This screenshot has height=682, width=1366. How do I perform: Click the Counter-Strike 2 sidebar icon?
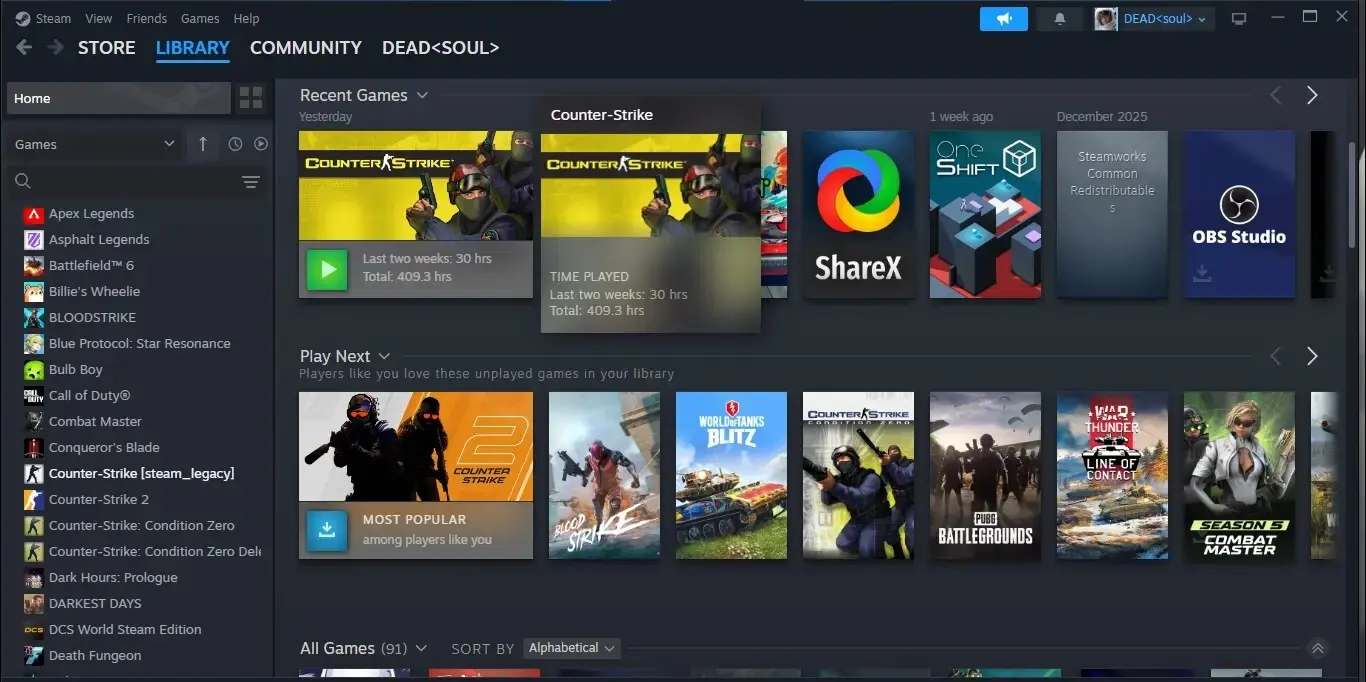[x=34, y=500]
